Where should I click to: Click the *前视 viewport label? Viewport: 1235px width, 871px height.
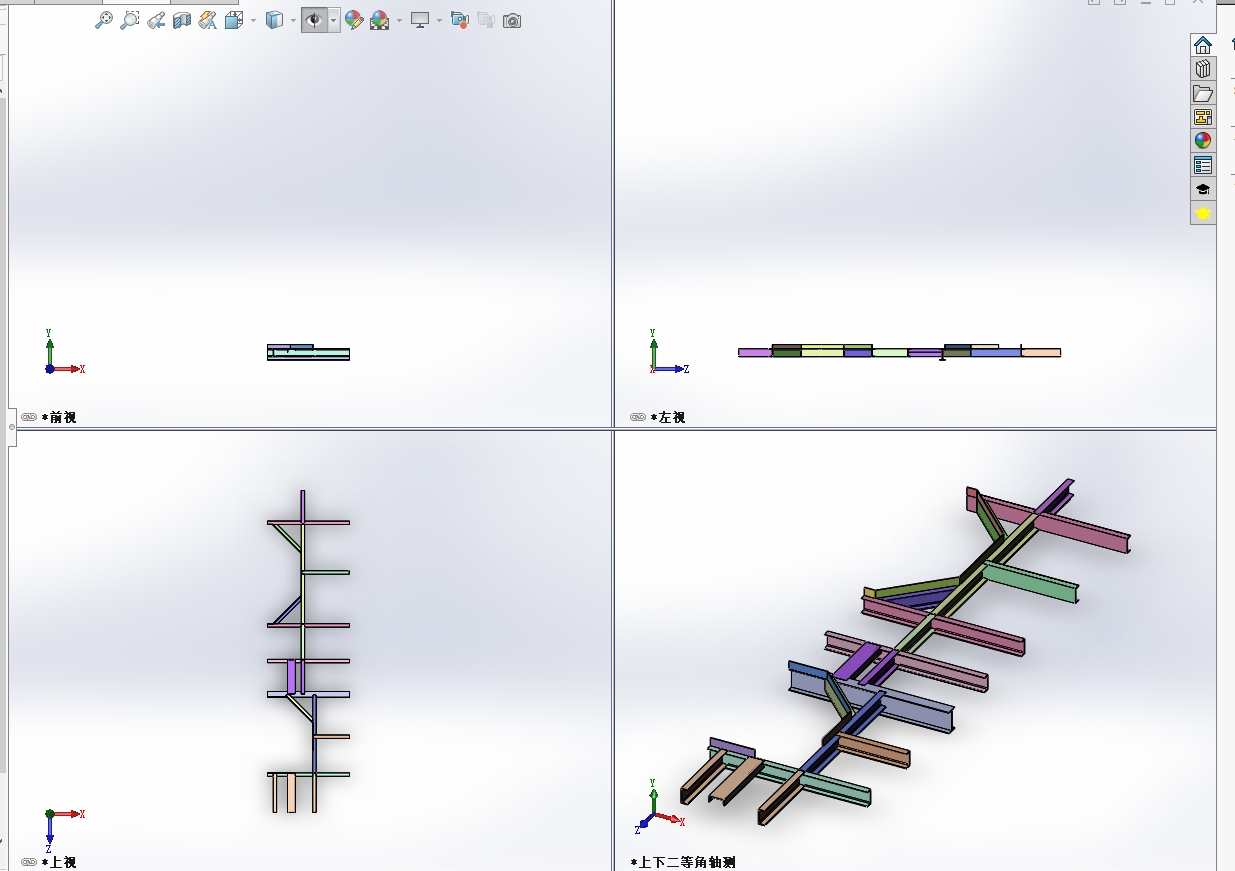pos(59,417)
